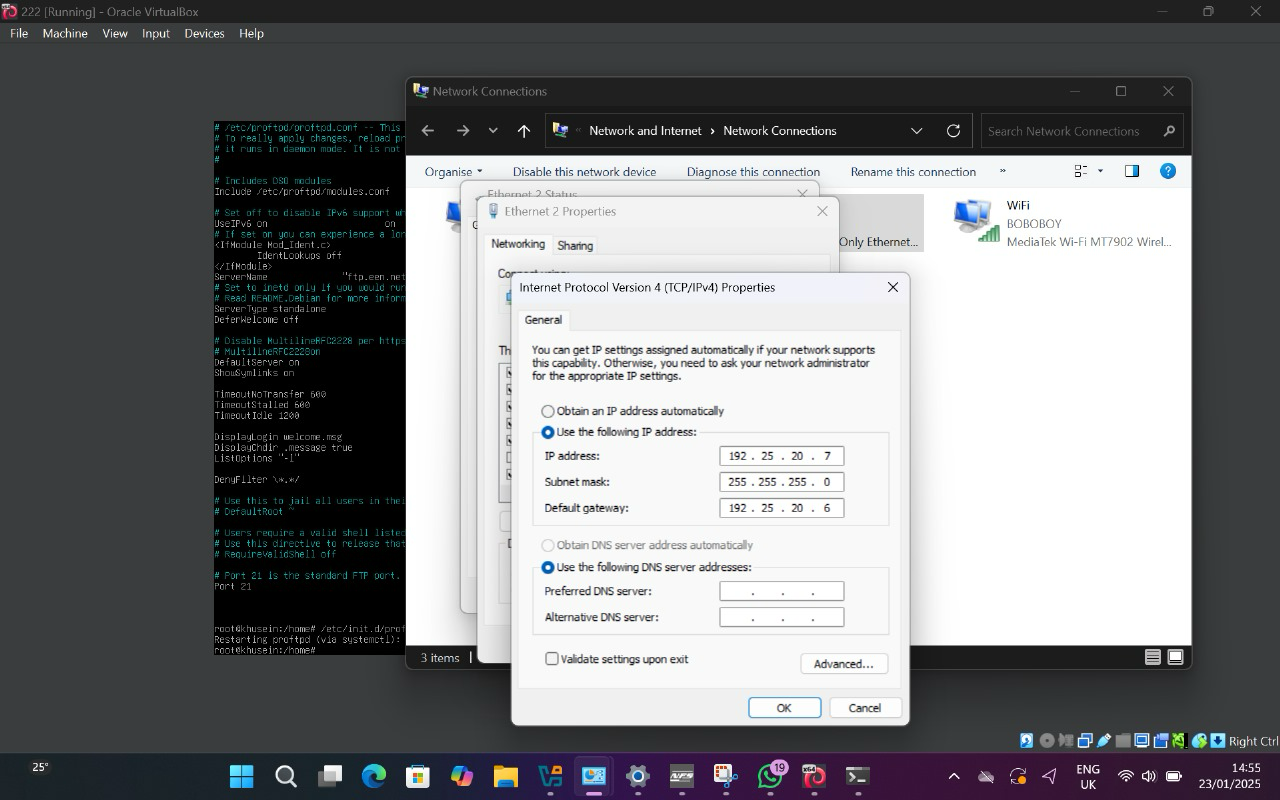This screenshot has width=1280, height=800.
Task: Expand the Organise dropdown menu
Action: click(453, 172)
